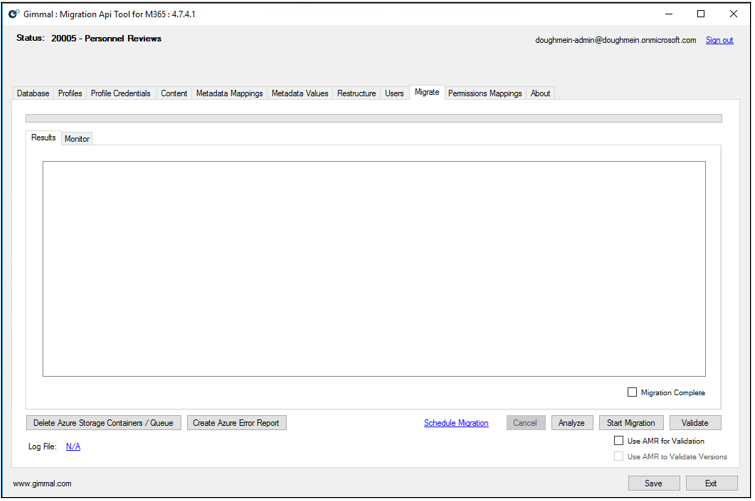This screenshot has height=501, width=755.
Task: Switch to the Profile Credentials tab
Action: coord(120,93)
